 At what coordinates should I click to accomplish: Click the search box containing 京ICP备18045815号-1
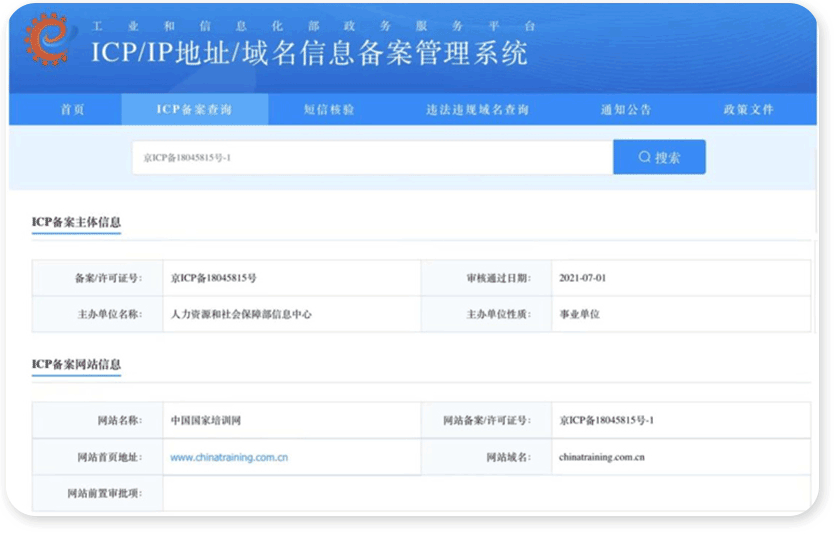(x=372, y=157)
